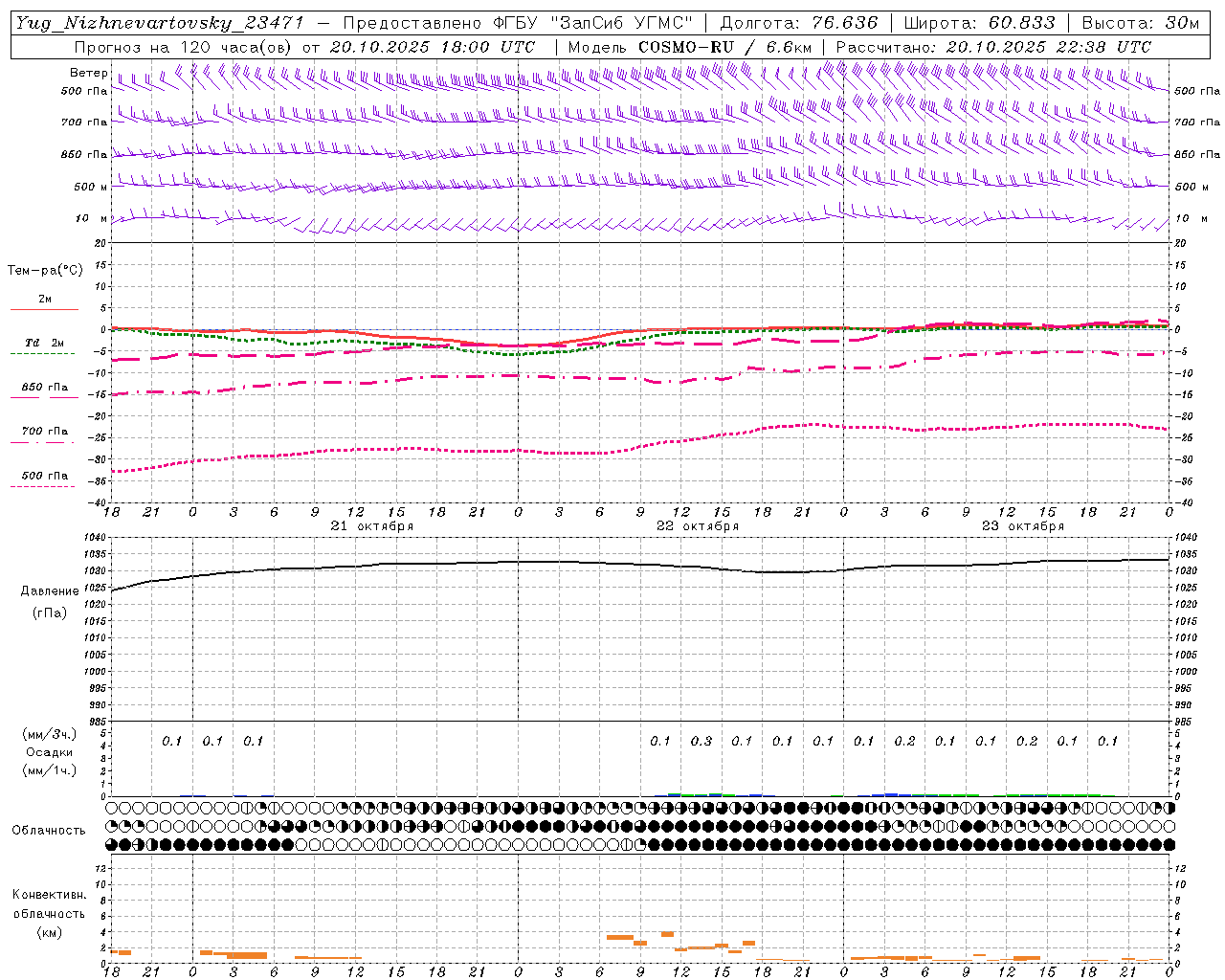Click the Конвективн. convective cloud label
The image size is (1225, 980).
tap(49, 895)
